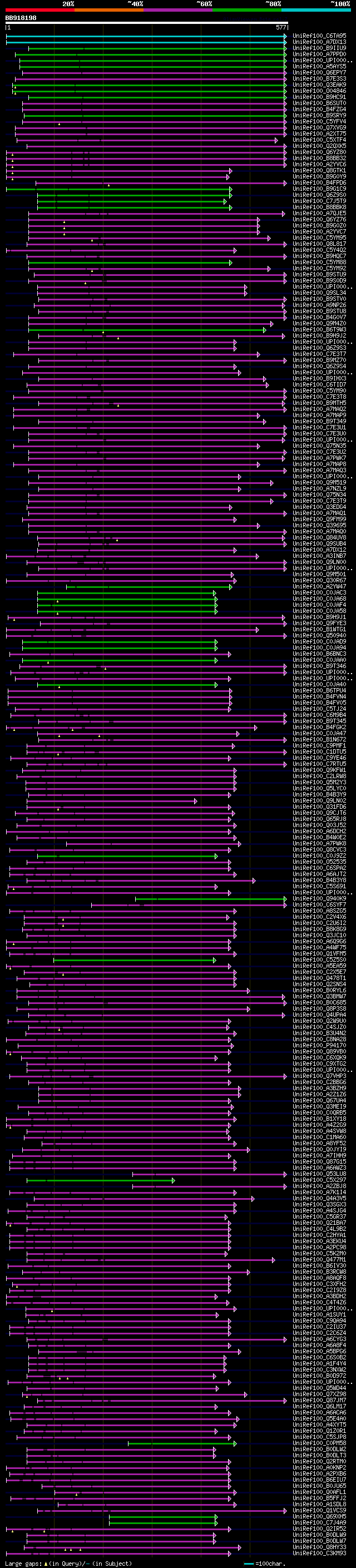Open UniRef100_A7PWK7 hit label
This screenshot has width=356, height=1568.
point(319,458)
